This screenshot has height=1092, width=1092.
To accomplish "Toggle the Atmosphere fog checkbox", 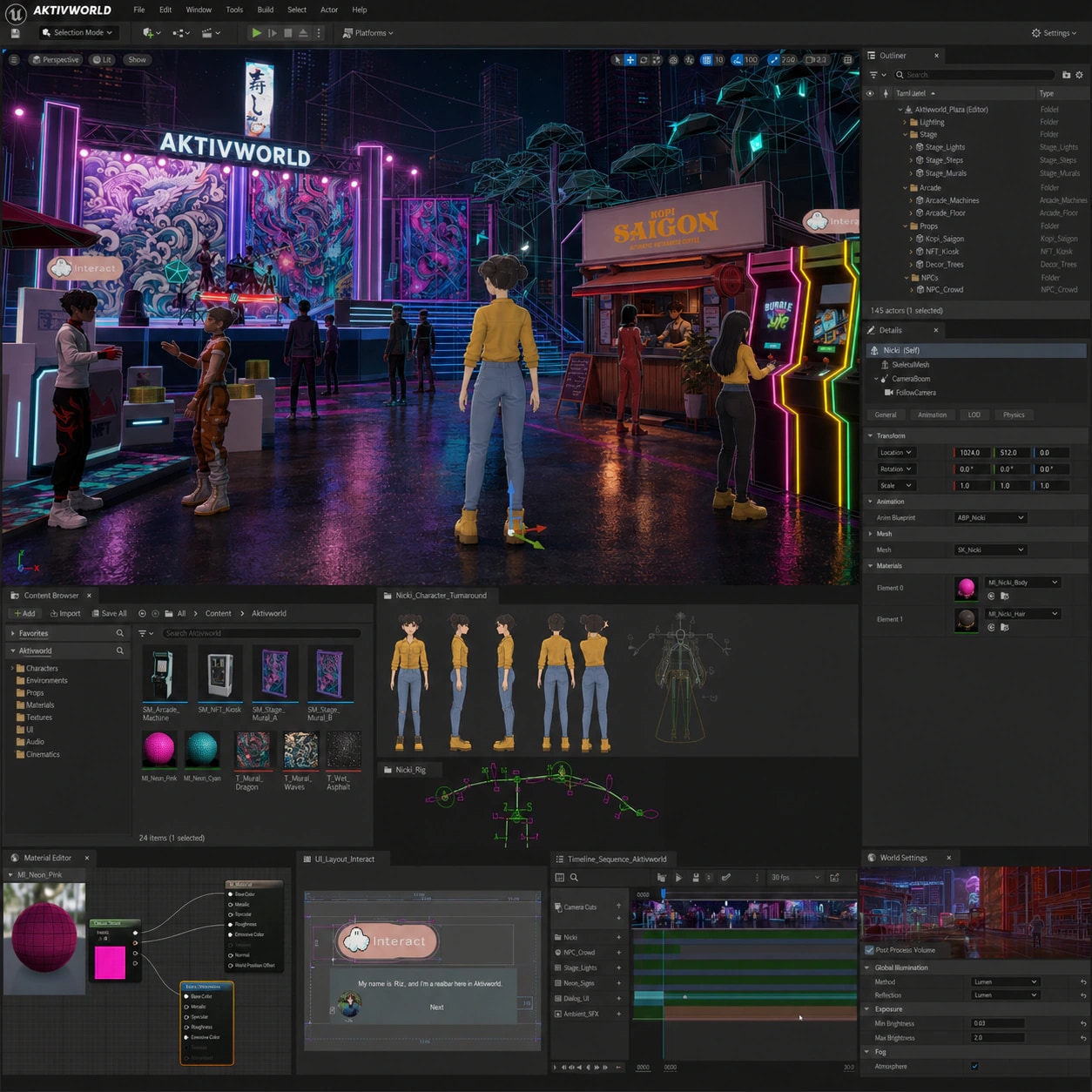I will [x=974, y=1067].
